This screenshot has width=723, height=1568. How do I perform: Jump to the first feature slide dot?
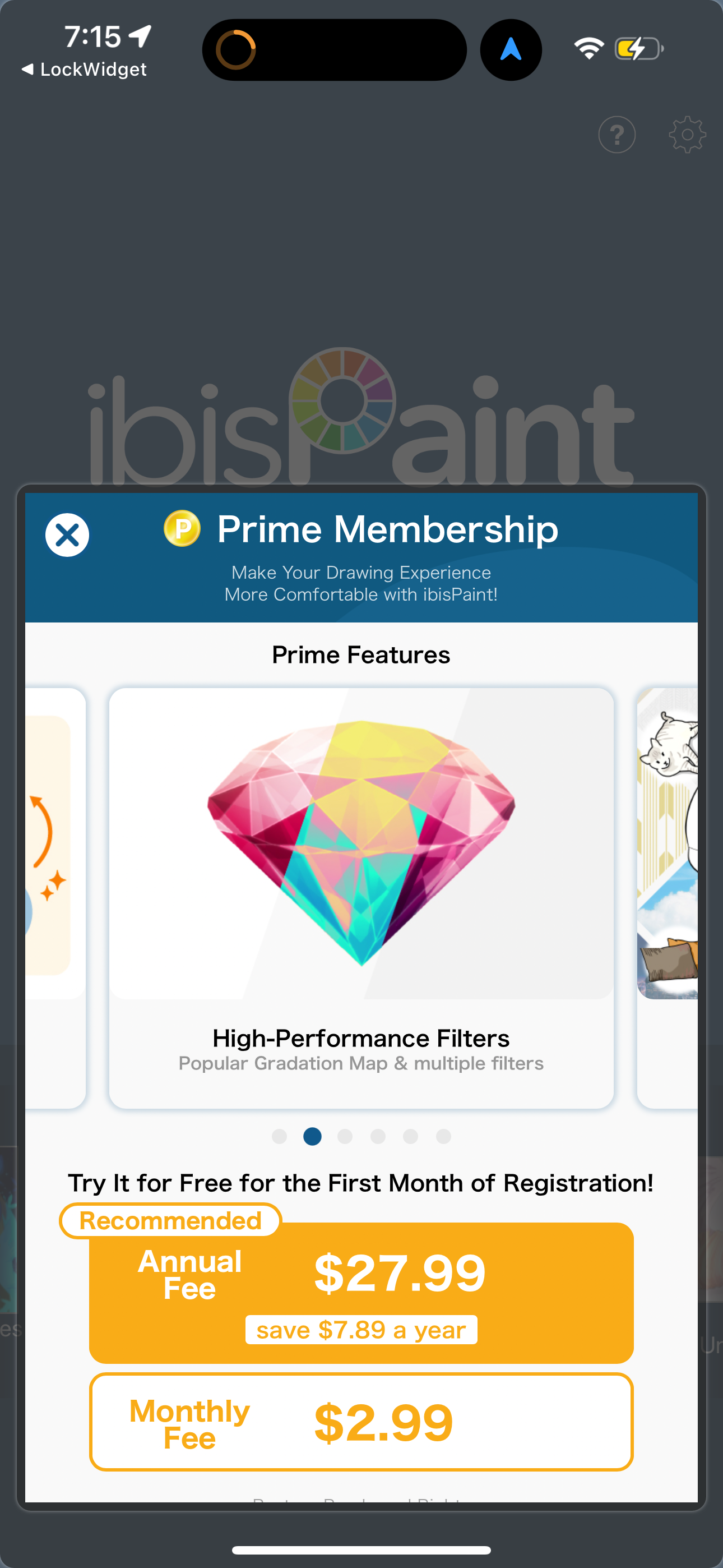pyautogui.click(x=279, y=1135)
